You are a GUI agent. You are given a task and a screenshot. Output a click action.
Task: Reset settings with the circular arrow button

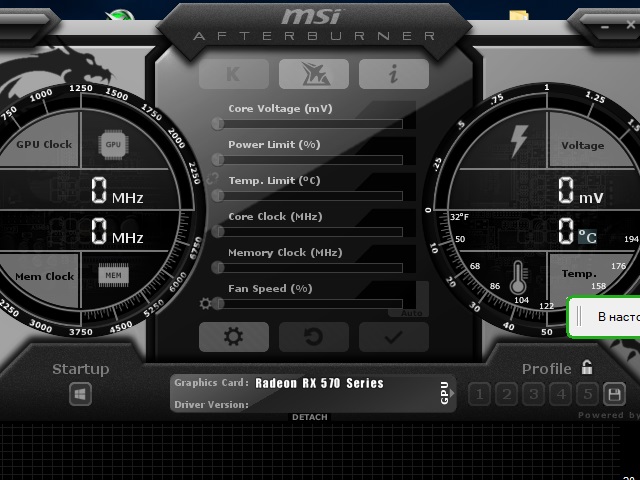point(314,337)
